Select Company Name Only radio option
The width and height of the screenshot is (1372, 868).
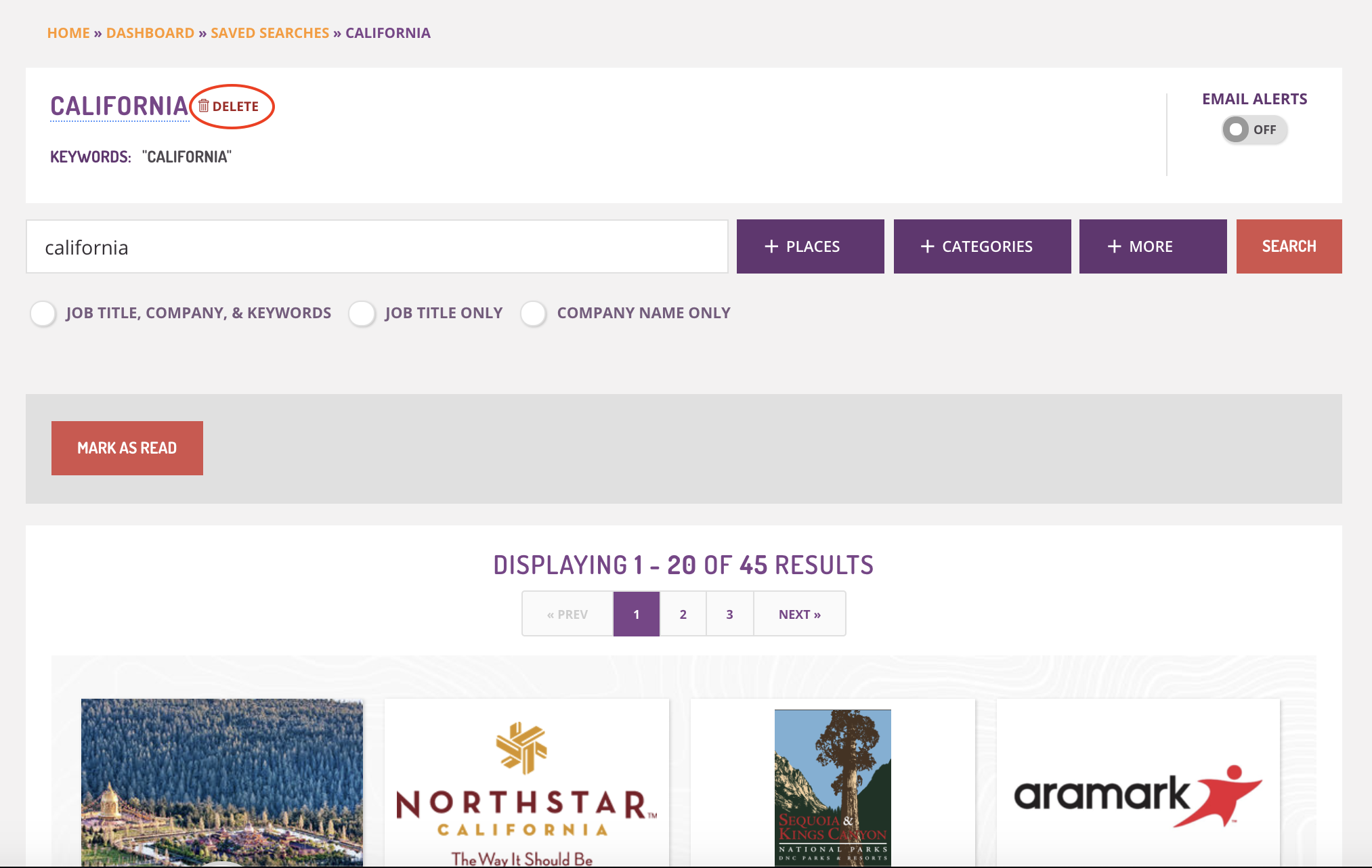pyautogui.click(x=534, y=313)
